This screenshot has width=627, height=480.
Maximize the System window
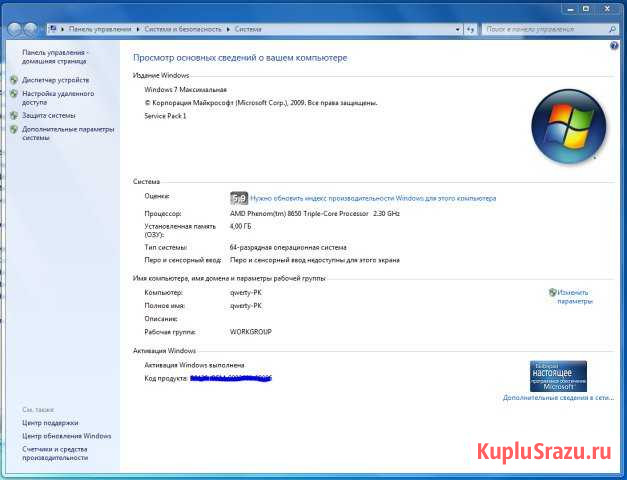587,9
